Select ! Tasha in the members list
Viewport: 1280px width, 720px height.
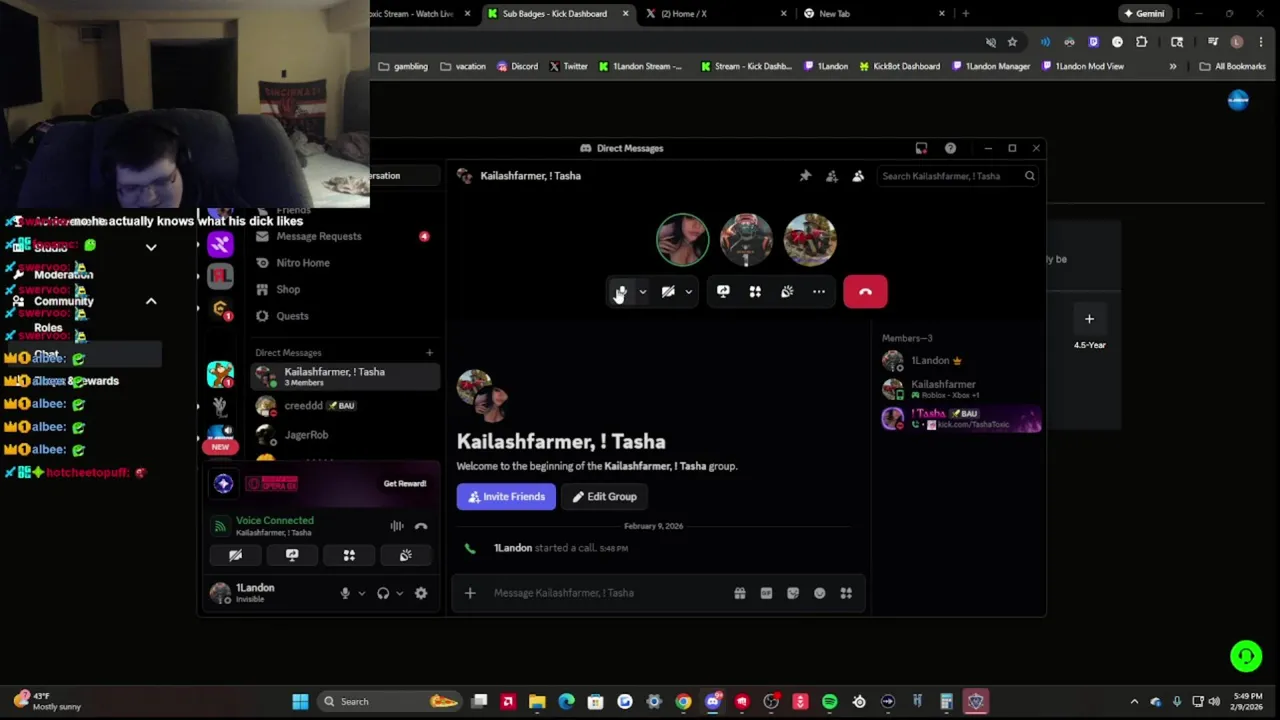click(x=960, y=418)
